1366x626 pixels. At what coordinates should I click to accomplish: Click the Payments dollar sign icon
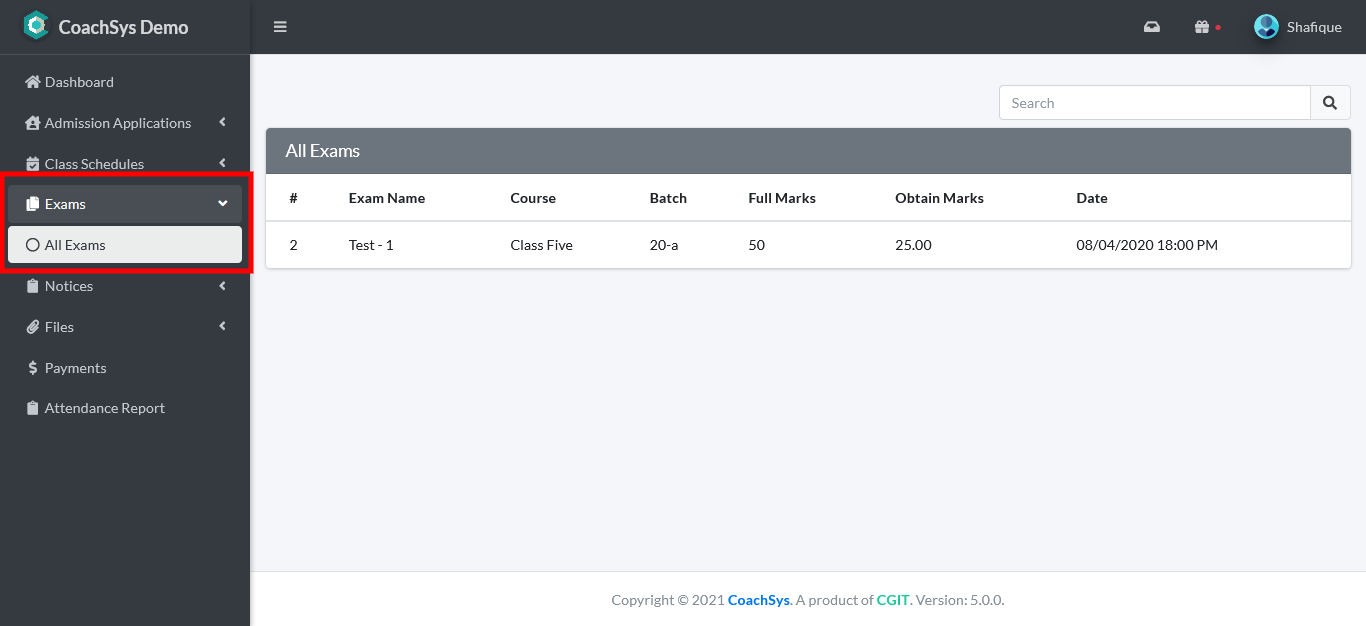pyautogui.click(x=33, y=368)
